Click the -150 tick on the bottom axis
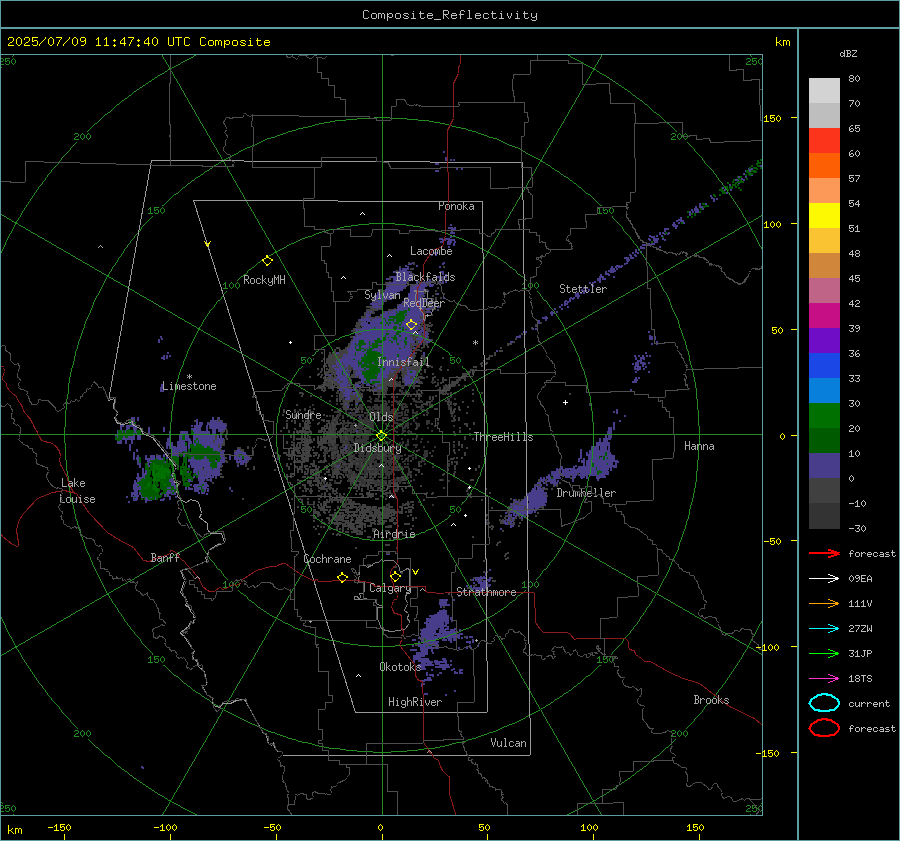900x841 pixels. tap(59, 827)
